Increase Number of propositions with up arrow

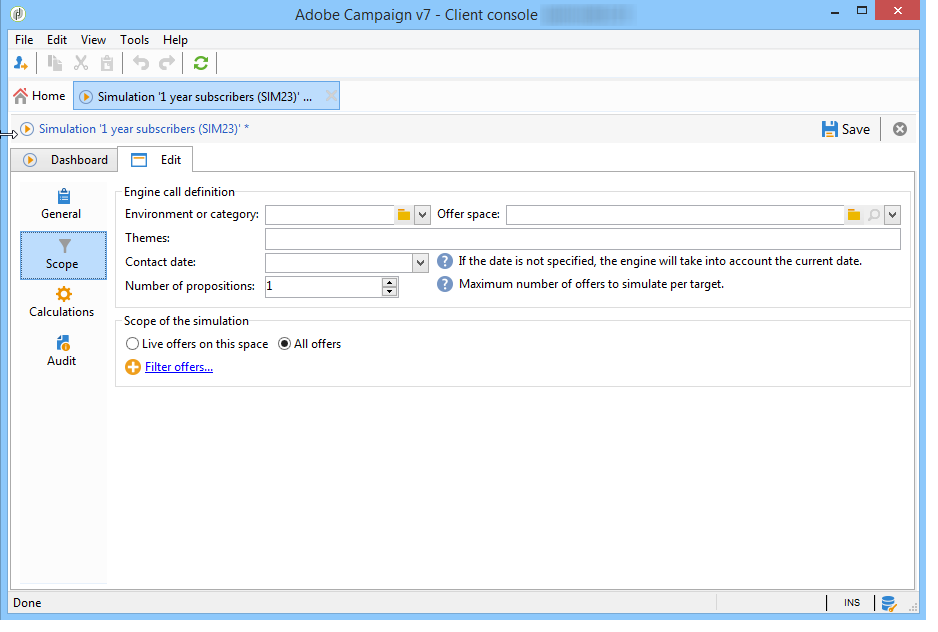click(x=389, y=282)
